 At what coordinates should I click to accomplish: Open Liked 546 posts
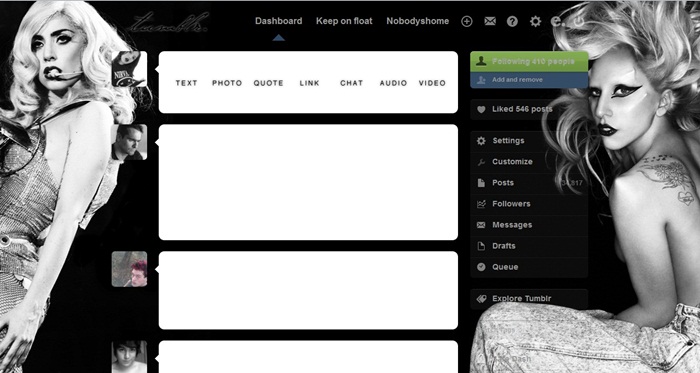coord(529,109)
